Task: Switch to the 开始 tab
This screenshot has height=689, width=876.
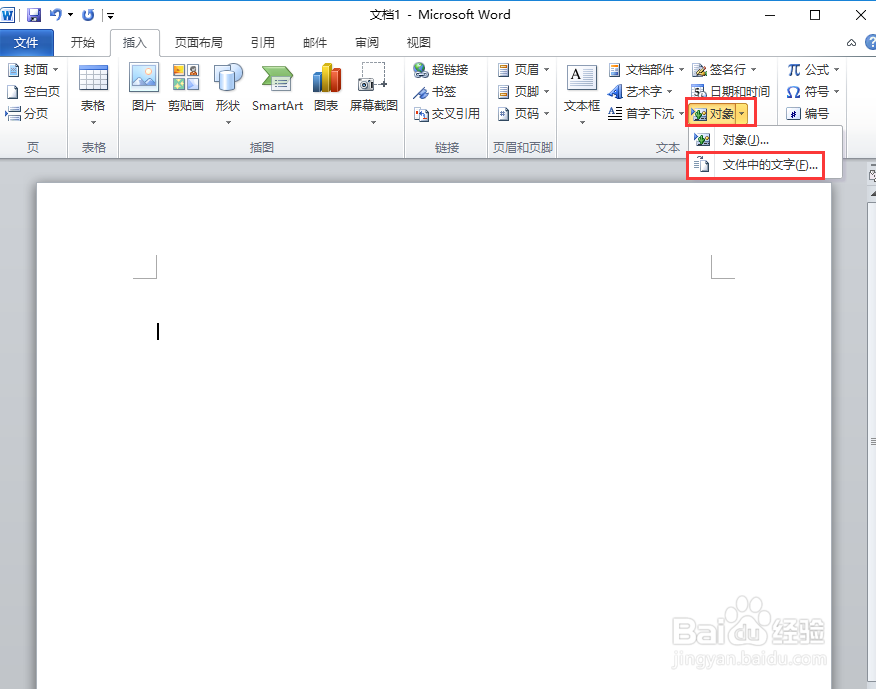Action: pyautogui.click(x=83, y=42)
